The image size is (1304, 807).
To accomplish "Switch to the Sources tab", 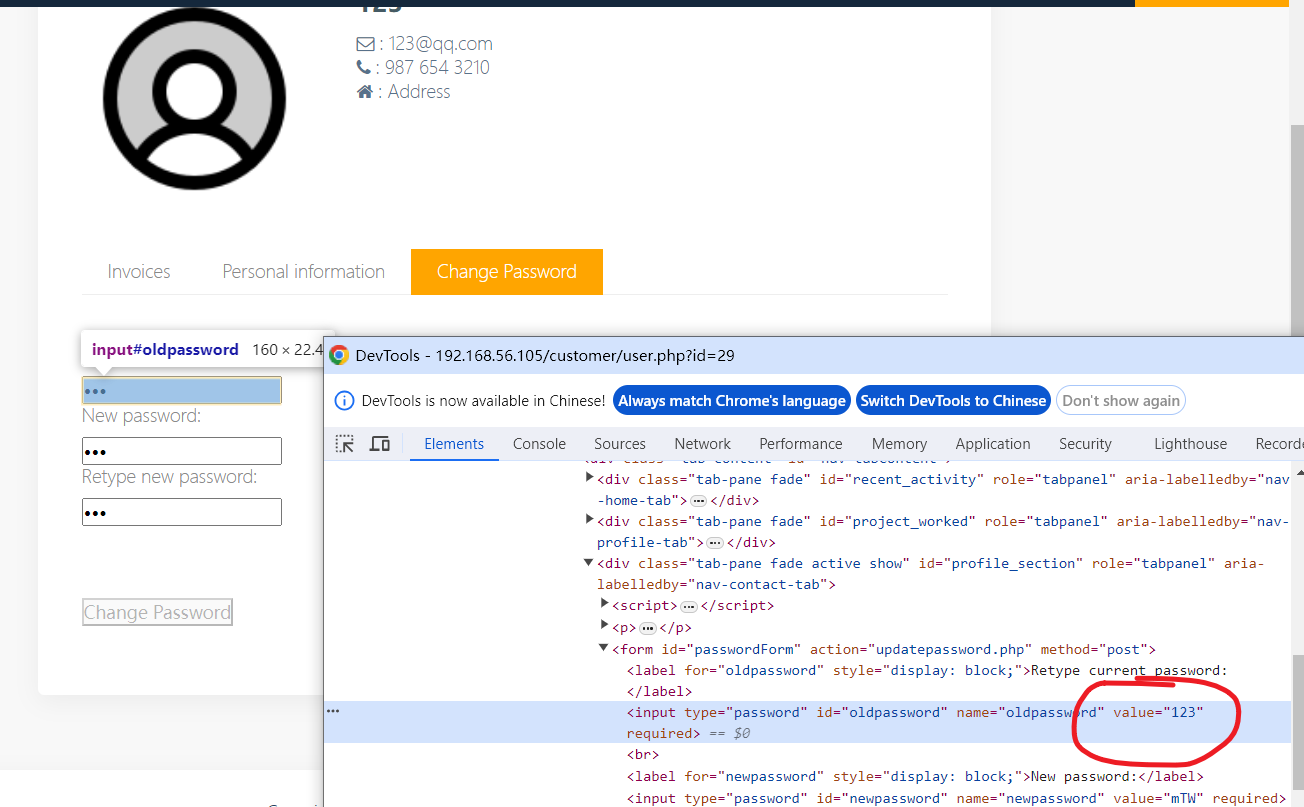I will [620, 444].
